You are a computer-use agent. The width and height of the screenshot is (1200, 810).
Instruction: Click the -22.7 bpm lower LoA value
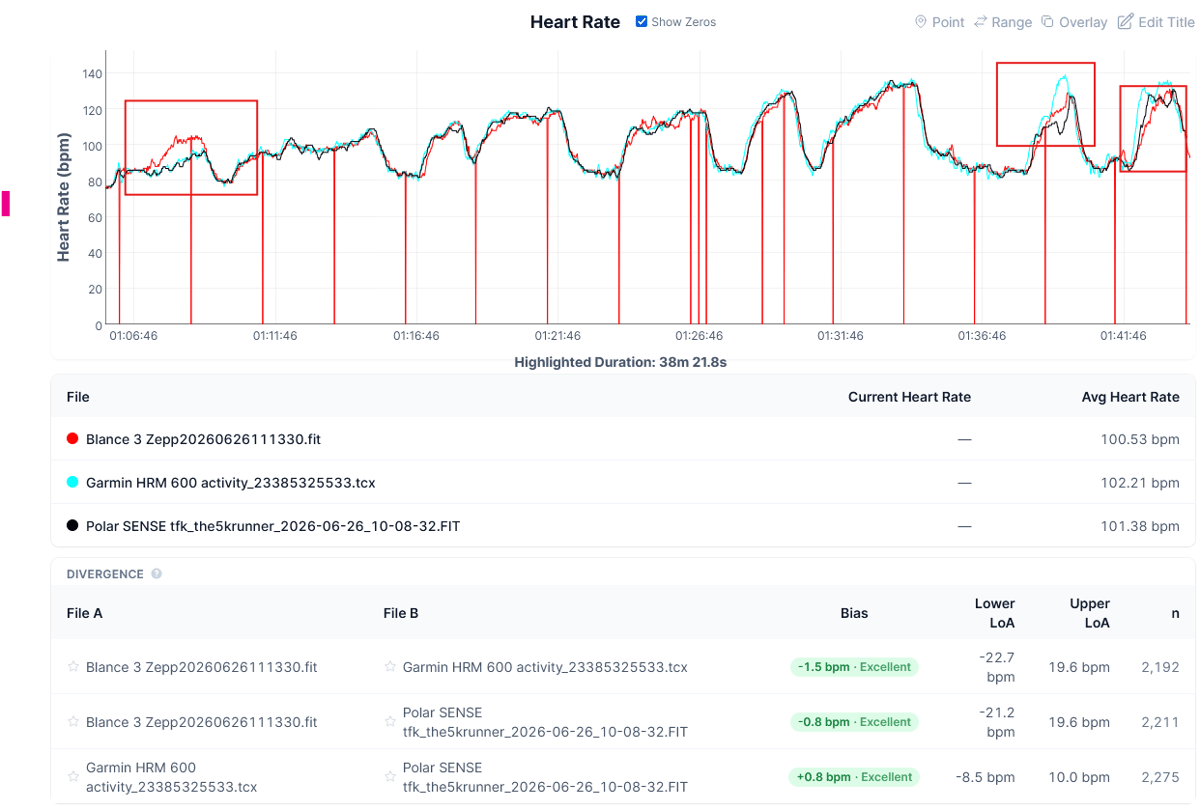point(996,667)
